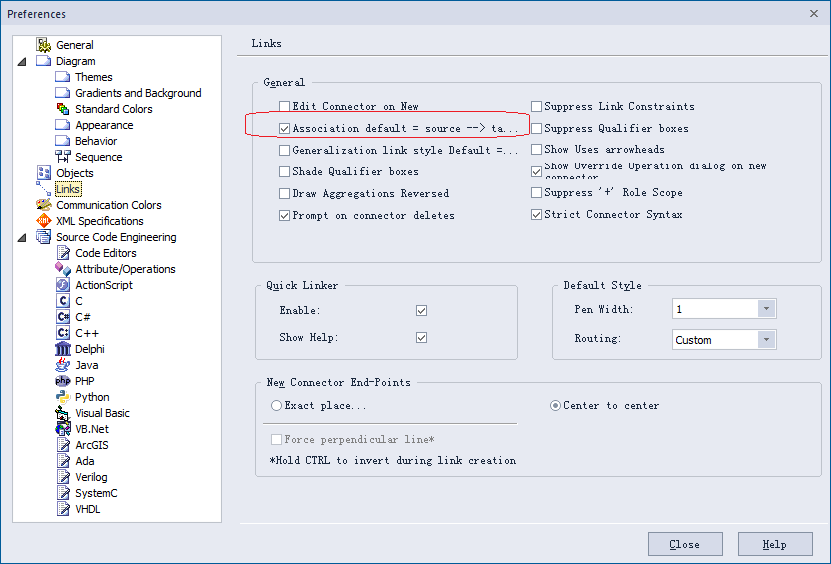This screenshot has height=564, width=831.
Task: Collapse the Diagram tree node
Action: pos(22,61)
